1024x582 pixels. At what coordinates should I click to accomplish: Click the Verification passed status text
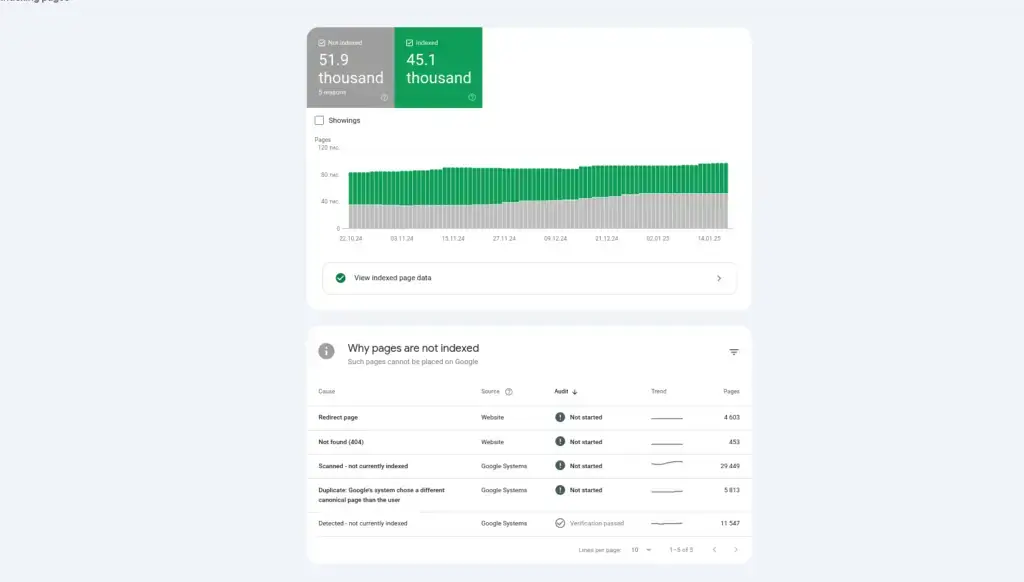(597, 523)
